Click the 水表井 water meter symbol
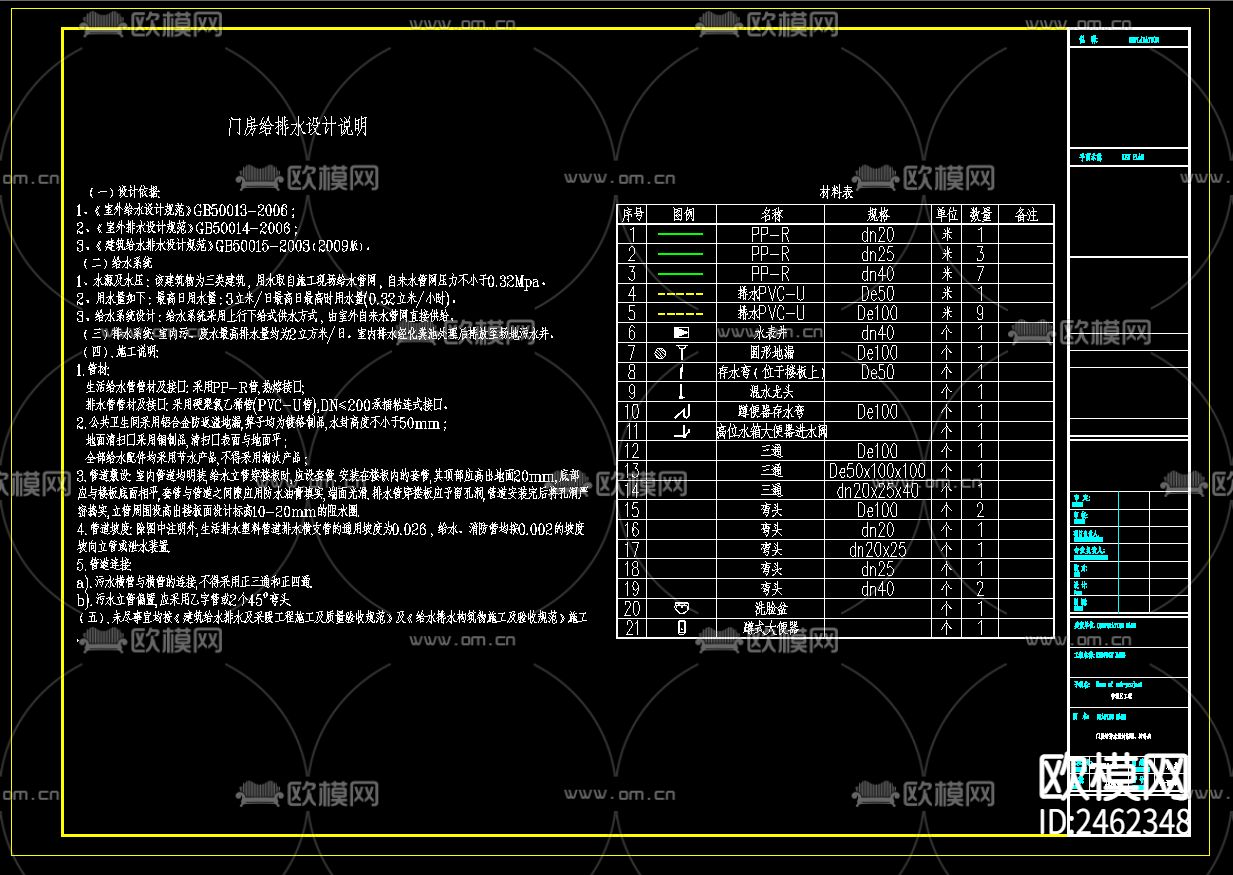The width and height of the screenshot is (1233, 875). pyautogui.click(x=681, y=332)
